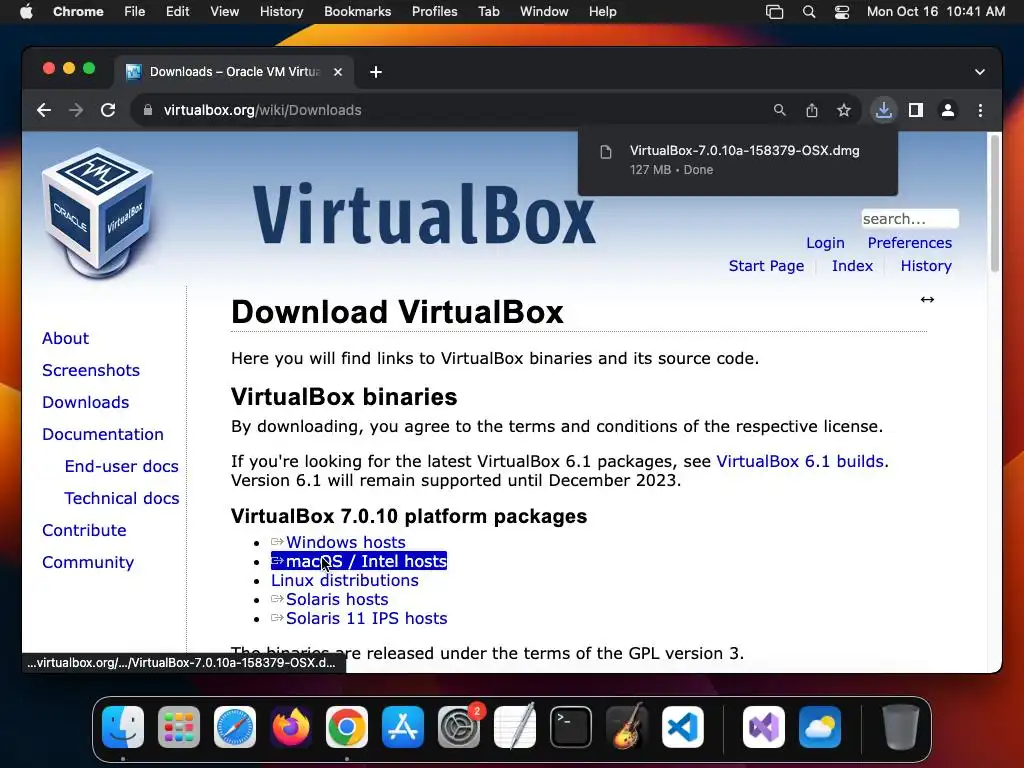Viewport: 1024px width, 768px height.
Task: Open the Chrome application menu
Action: point(78,12)
